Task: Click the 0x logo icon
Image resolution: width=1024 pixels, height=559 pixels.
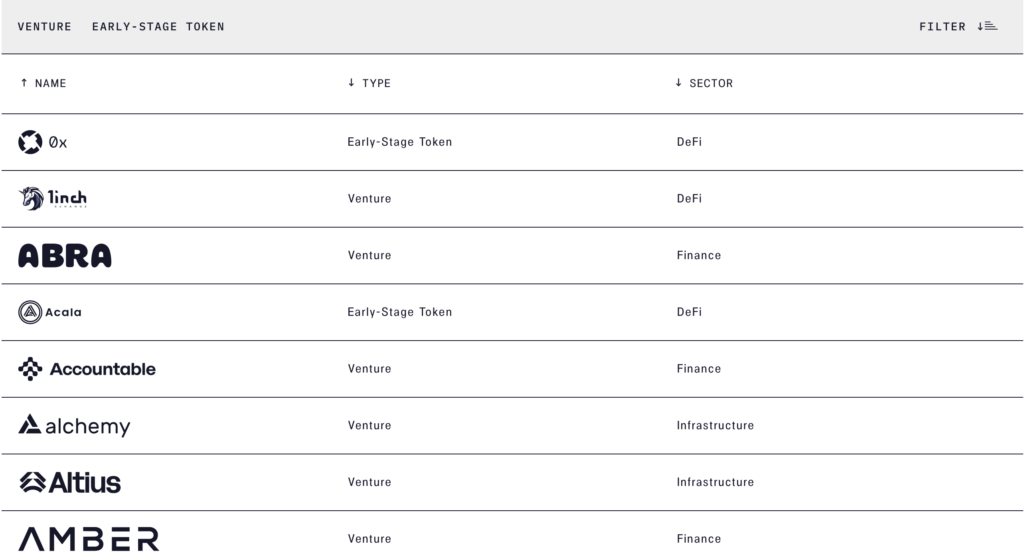Action: 30,142
